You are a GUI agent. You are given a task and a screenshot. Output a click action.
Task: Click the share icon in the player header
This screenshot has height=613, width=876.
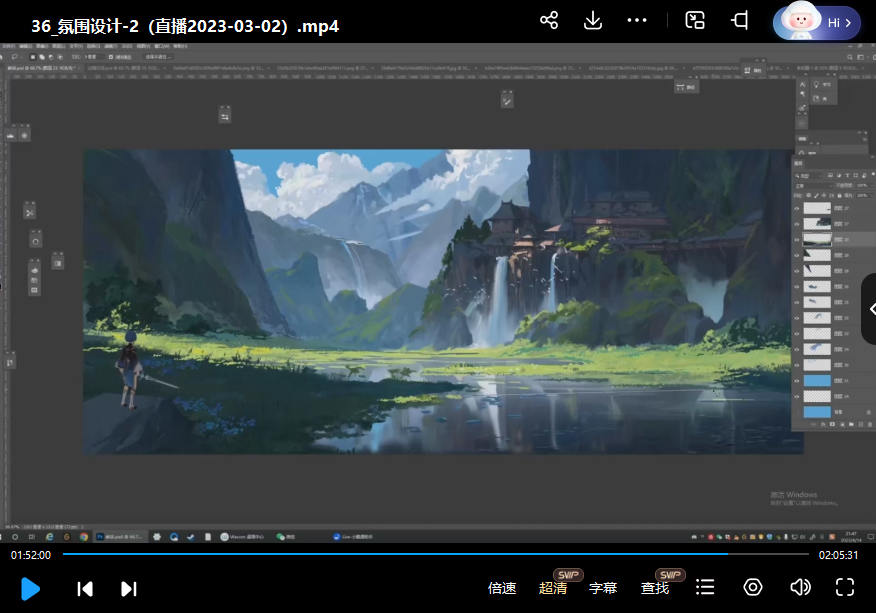[549, 21]
